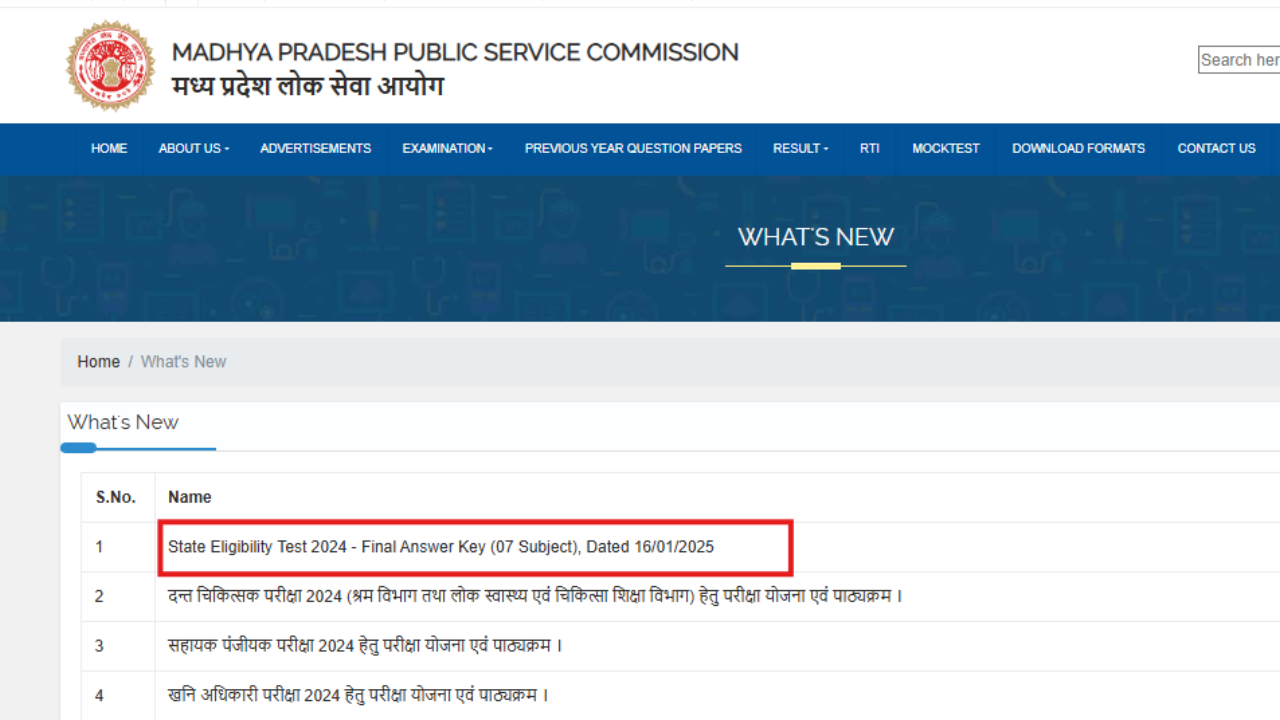Expand the EXAMINATION dropdown
The width and height of the screenshot is (1280, 720).
pos(446,148)
